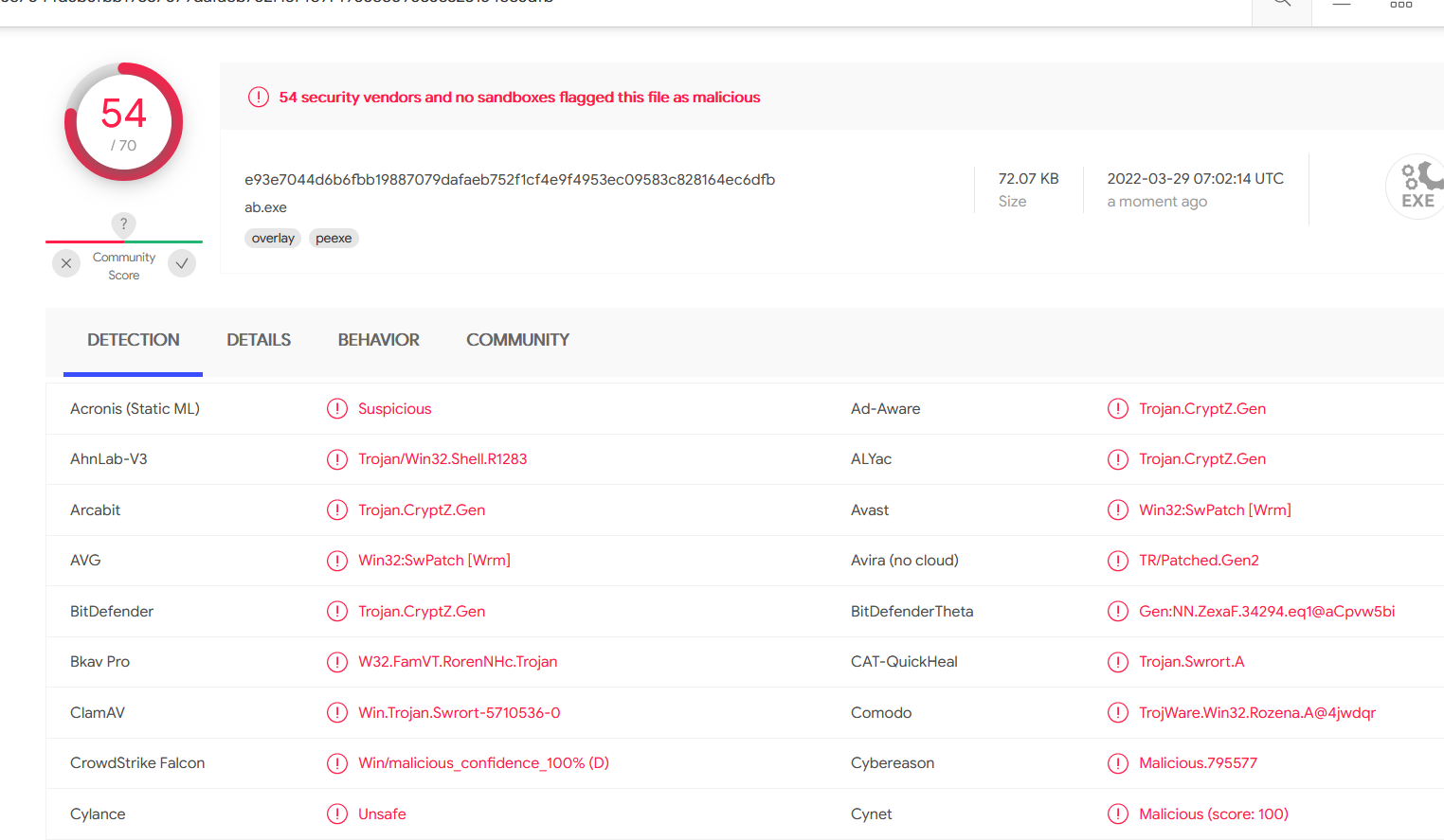Click the question mark community score badge
1444x840 pixels.
click(x=123, y=223)
